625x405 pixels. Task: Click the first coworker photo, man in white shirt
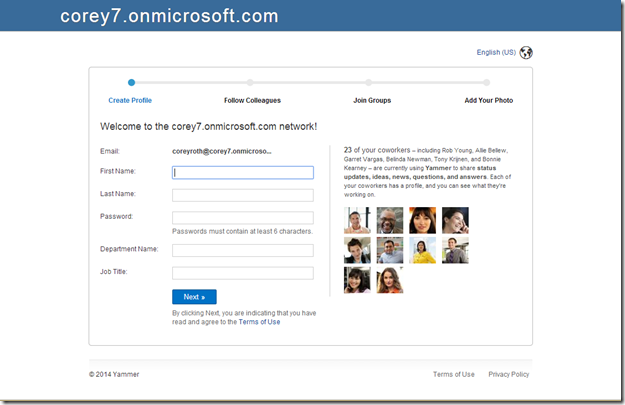(357, 220)
